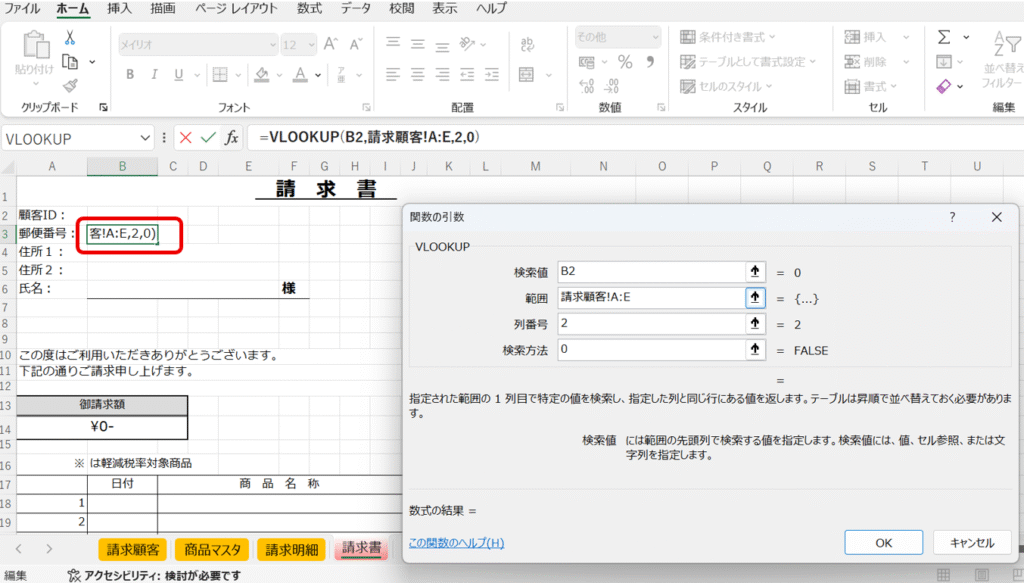Image resolution: width=1024 pixels, height=583 pixels.
Task: Select the 商品マスタ sheet tab
Action: pyautogui.click(x=212, y=549)
